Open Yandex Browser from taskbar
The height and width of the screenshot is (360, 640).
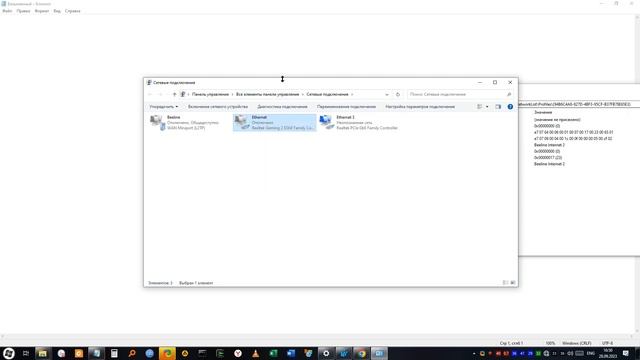tap(238, 353)
